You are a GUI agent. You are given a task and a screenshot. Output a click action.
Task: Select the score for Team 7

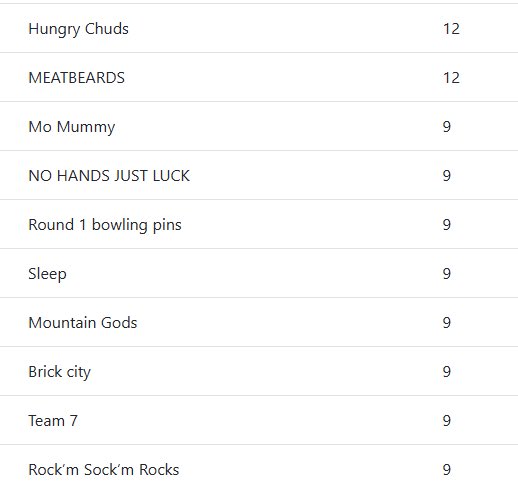[x=447, y=421]
